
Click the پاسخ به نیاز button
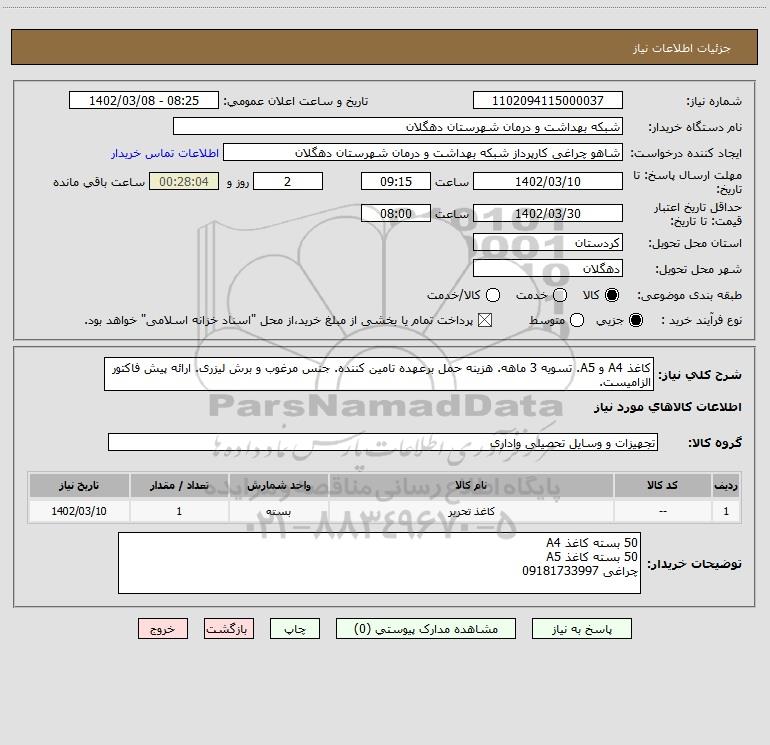tap(582, 629)
